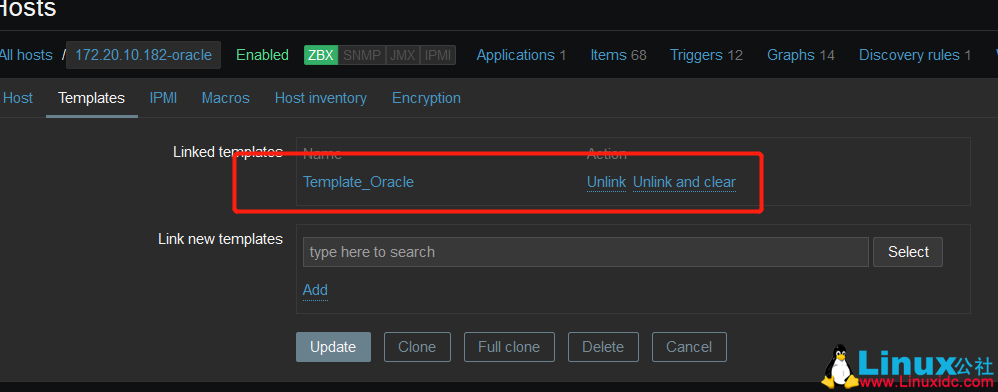The image size is (998, 392).
Task: Click the Clone button
Action: tap(417, 347)
